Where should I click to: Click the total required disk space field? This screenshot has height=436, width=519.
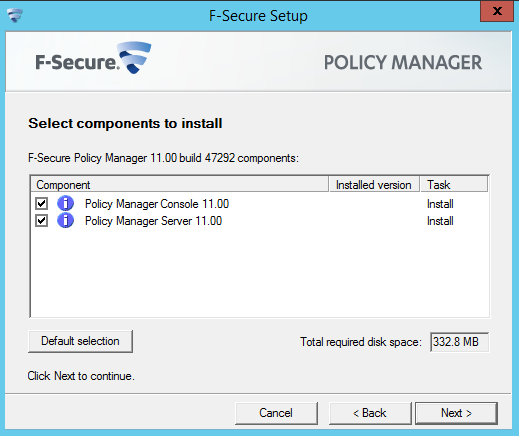[x=459, y=342]
